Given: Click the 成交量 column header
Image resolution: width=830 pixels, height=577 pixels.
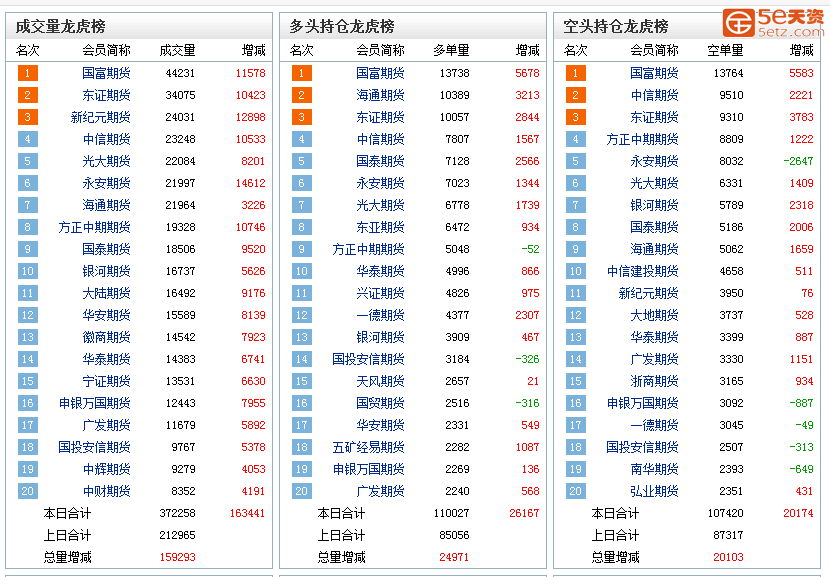Looking at the screenshot, I should 177,50.
